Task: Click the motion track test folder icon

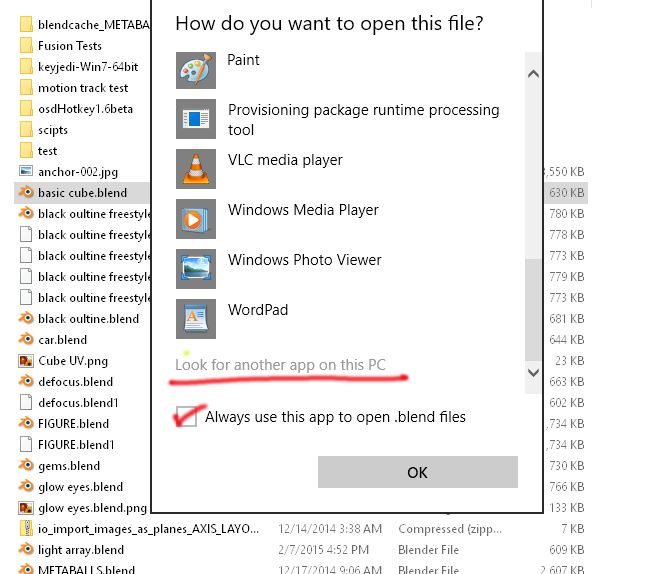Action: [26, 87]
